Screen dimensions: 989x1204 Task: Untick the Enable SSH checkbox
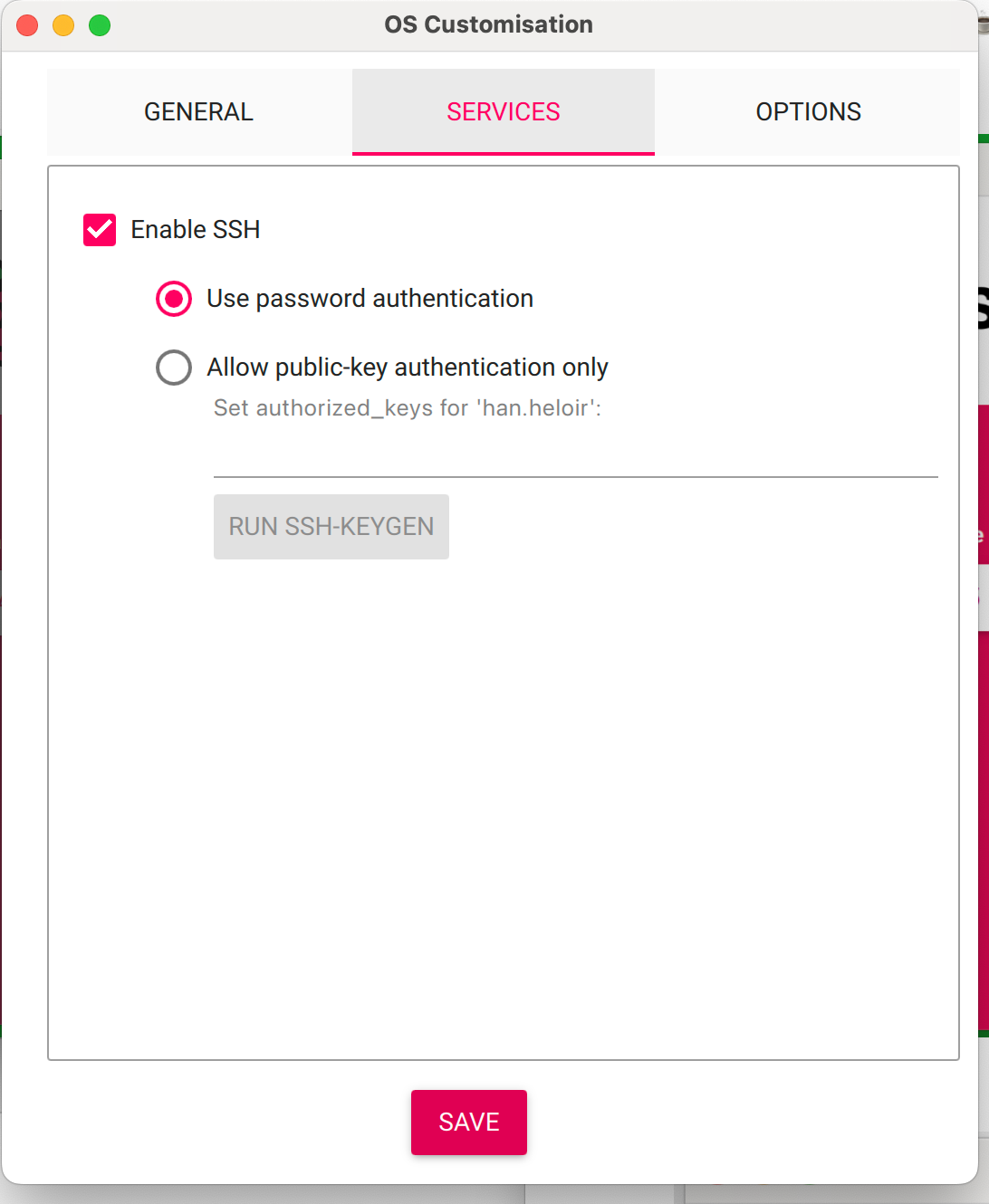(x=100, y=230)
